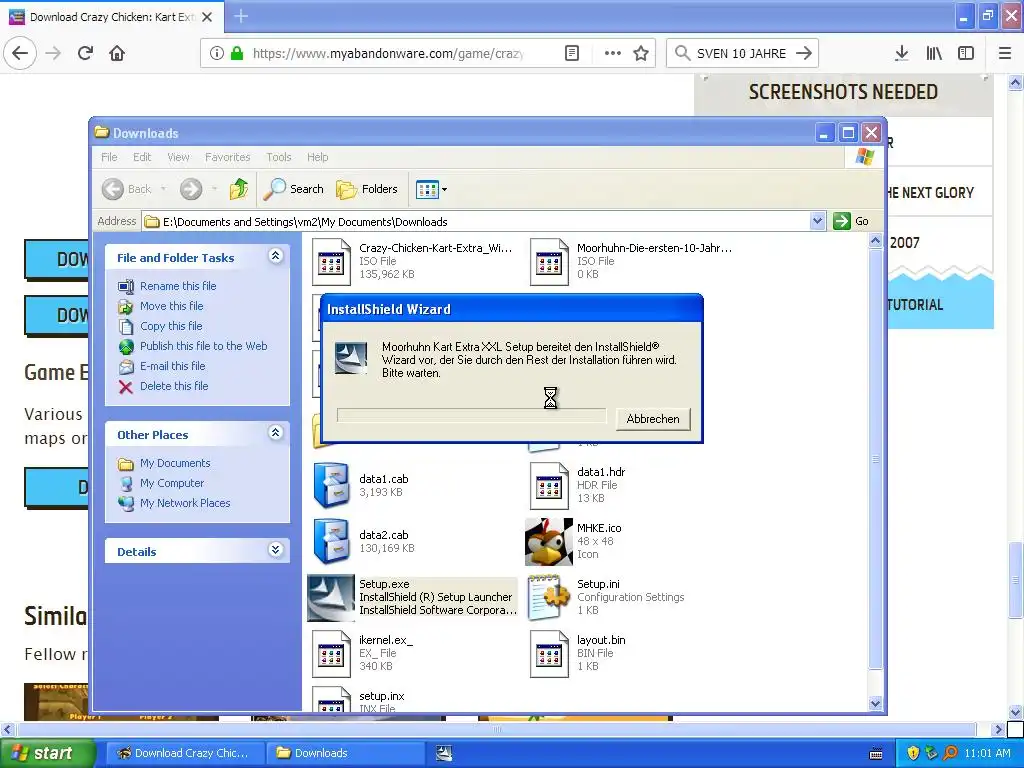Click Abbrechen in InstallShield Wizard
Image resolution: width=1024 pixels, height=768 pixels.
(652, 419)
